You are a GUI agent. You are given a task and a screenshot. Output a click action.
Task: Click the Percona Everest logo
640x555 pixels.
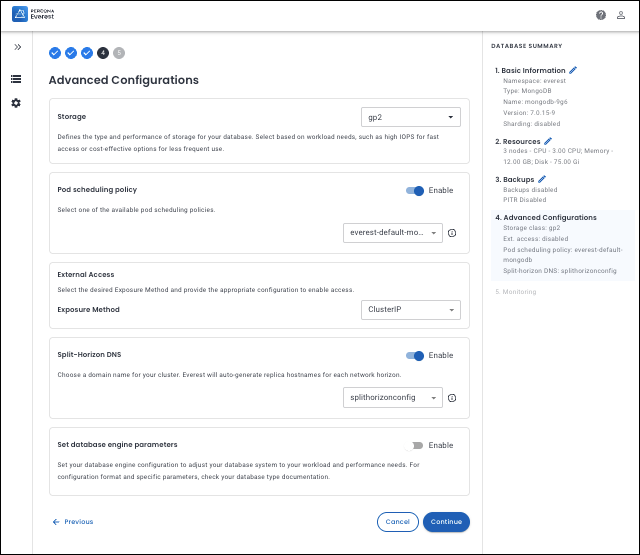(36, 14)
